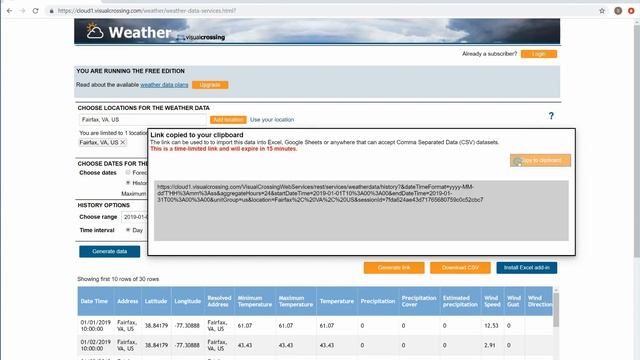The height and width of the screenshot is (360, 640).
Task: Click the Add location button
Action: tap(228, 120)
